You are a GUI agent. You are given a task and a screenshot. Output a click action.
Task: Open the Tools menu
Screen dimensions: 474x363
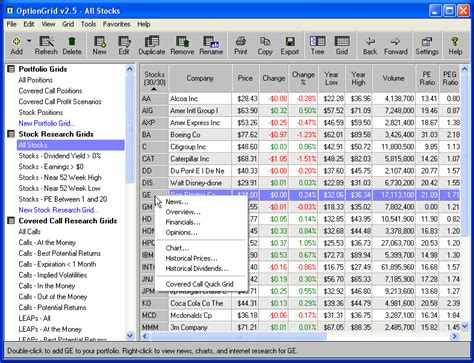pyautogui.click(x=88, y=24)
